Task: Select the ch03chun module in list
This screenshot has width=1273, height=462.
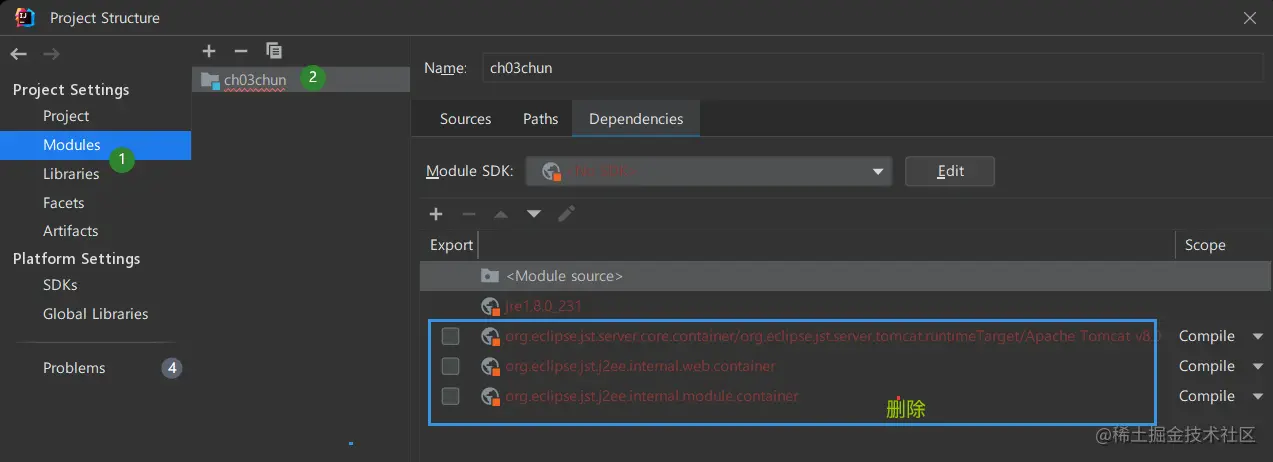Action: point(301,79)
